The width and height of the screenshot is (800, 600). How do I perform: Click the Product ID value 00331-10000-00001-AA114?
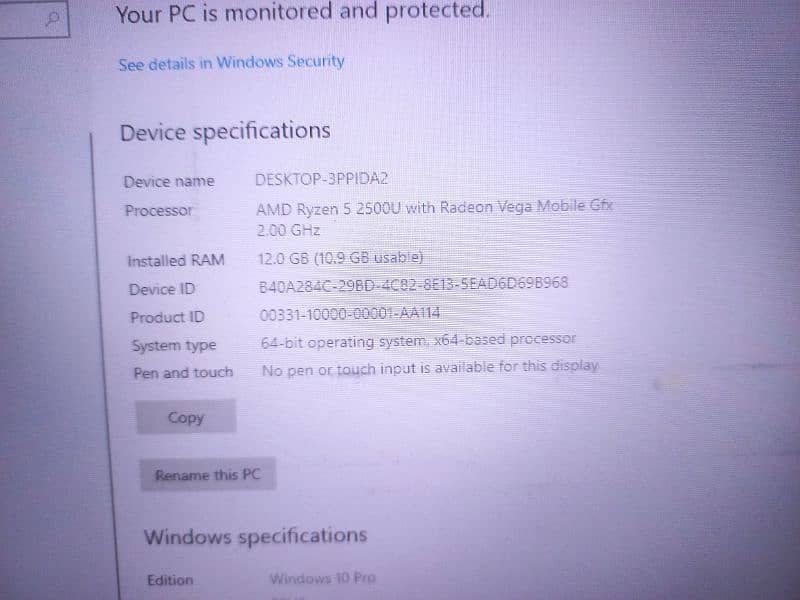coord(349,314)
